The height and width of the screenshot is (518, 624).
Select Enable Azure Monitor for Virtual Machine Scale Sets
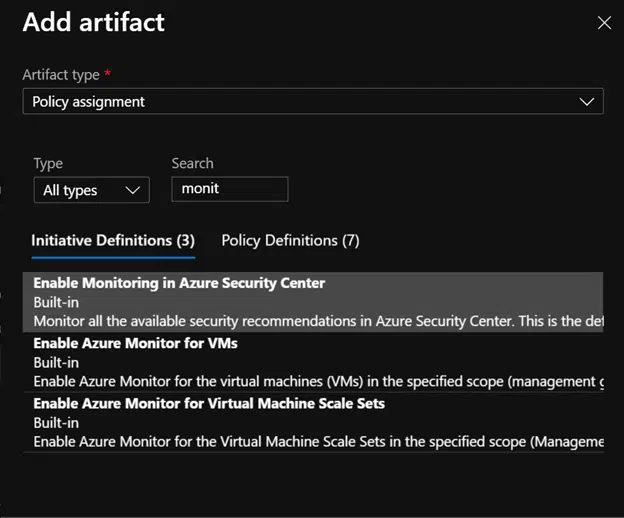click(x=313, y=423)
